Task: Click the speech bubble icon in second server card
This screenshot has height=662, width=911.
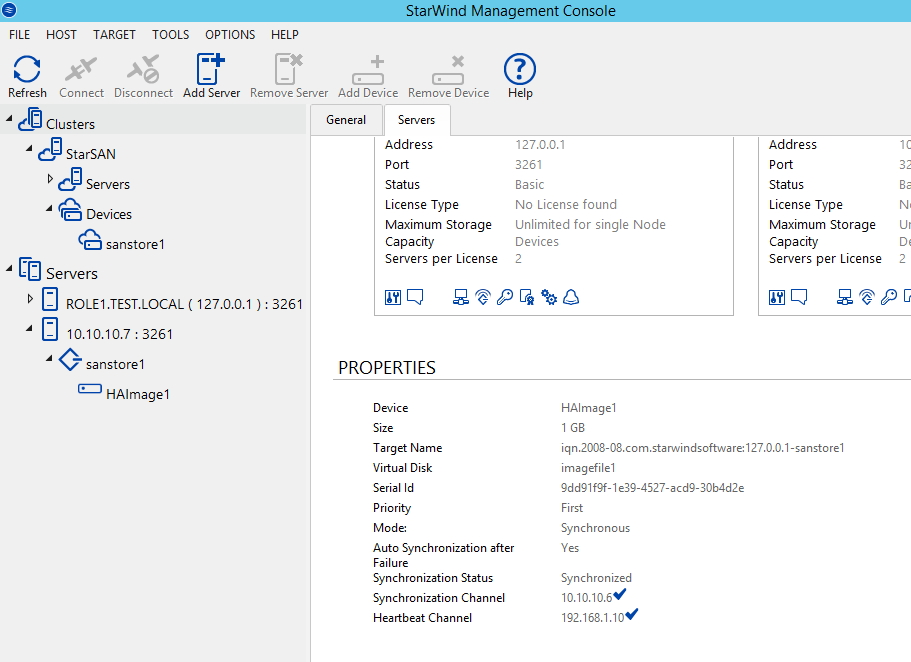Action: 799,298
